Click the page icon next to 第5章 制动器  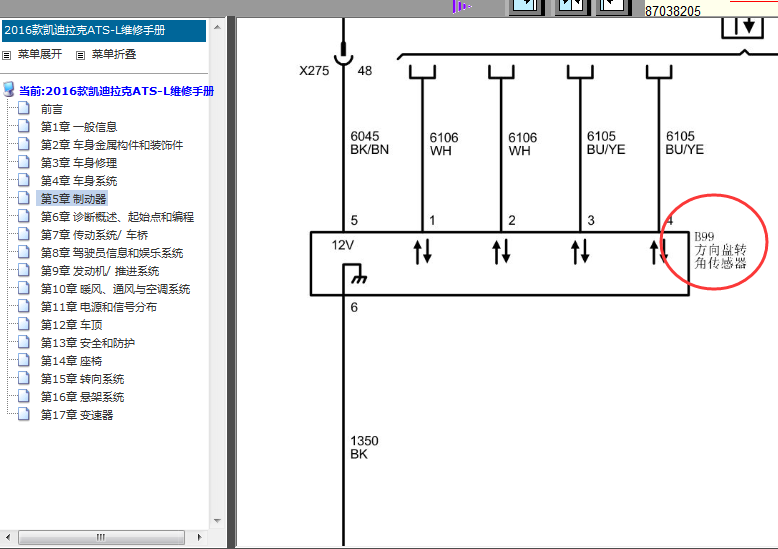tap(24, 198)
